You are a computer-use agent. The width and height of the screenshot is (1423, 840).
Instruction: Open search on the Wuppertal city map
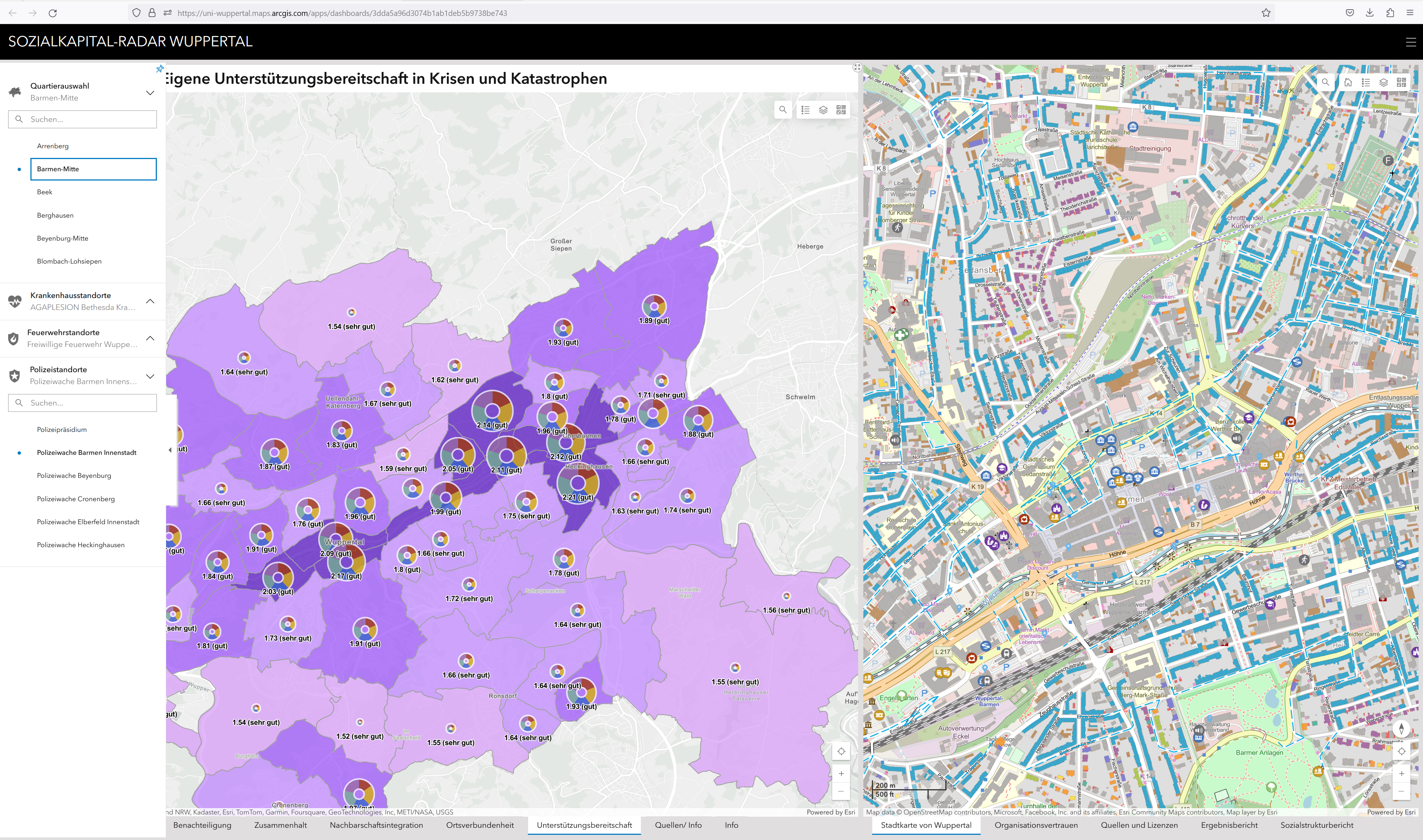pyautogui.click(x=1325, y=82)
